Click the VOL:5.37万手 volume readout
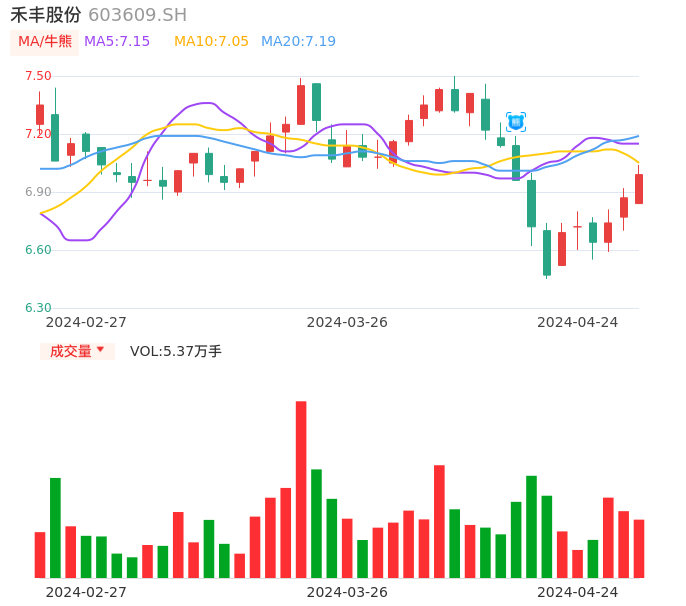This screenshot has width=686, height=606. point(176,351)
